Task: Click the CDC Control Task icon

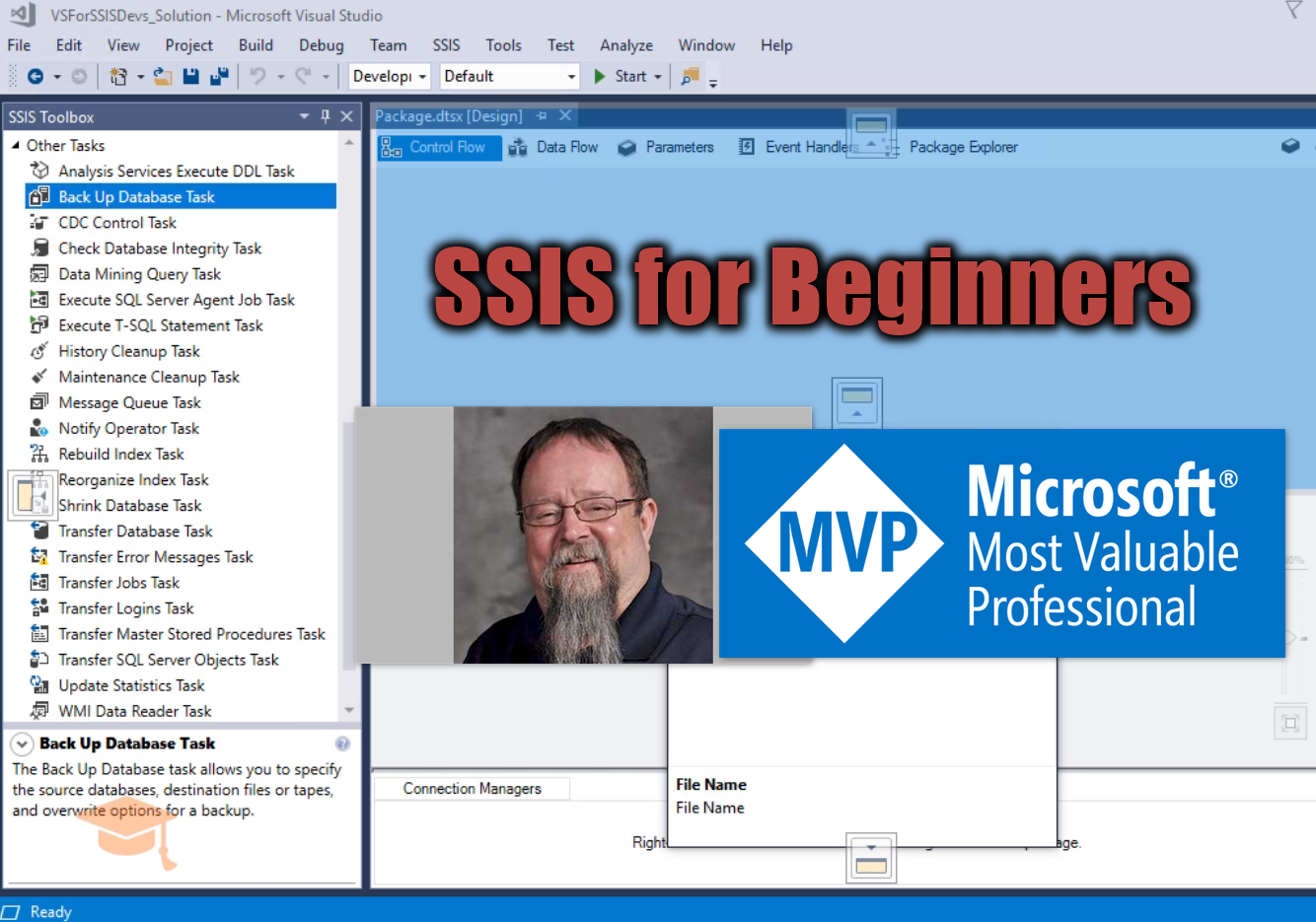Action: click(39, 222)
